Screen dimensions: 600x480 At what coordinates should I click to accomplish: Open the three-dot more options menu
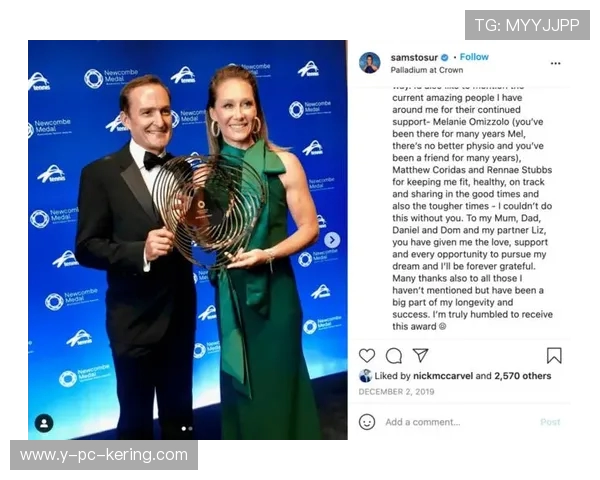click(x=555, y=63)
